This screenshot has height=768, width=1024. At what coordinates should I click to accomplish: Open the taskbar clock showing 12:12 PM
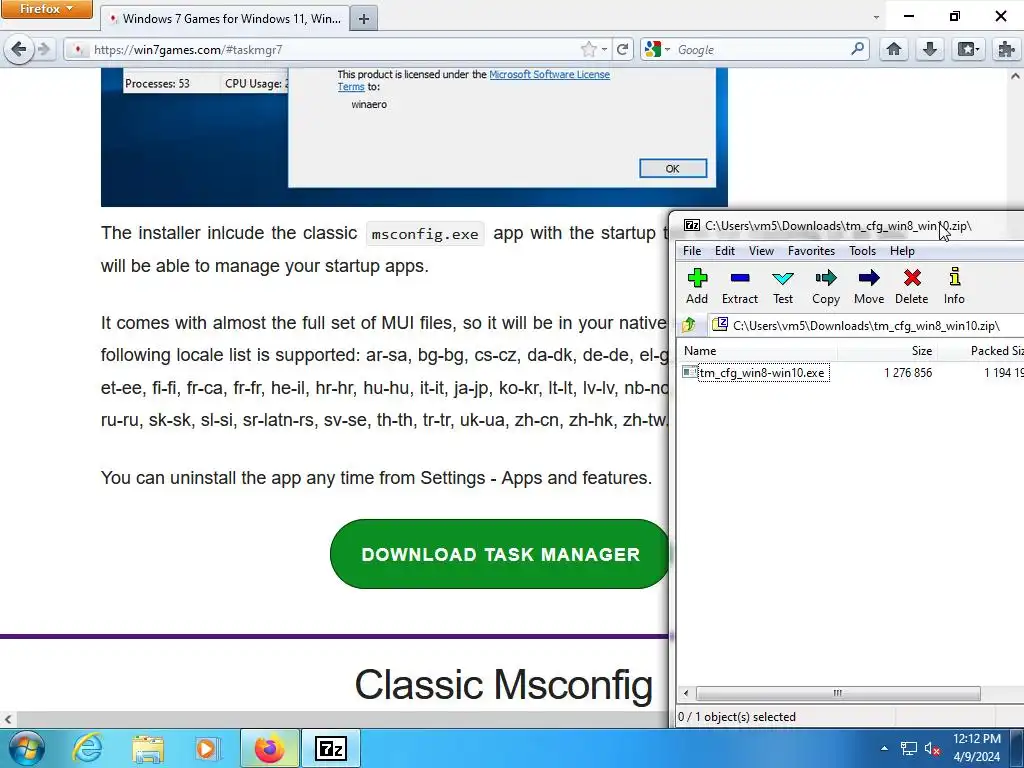pyautogui.click(x=976, y=748)
